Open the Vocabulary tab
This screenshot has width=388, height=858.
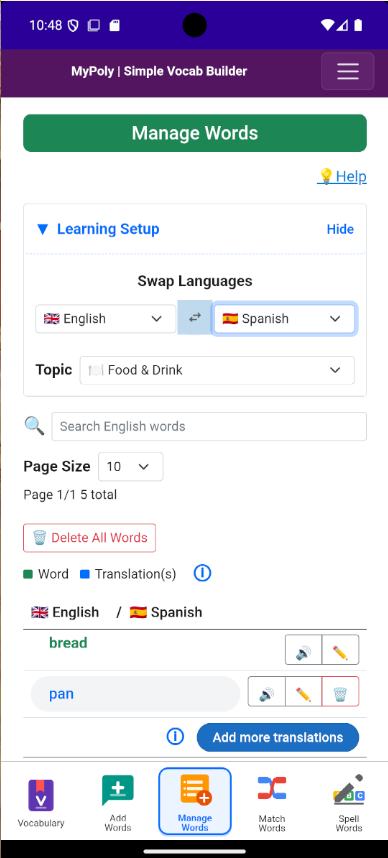click(x=41, y=802)
